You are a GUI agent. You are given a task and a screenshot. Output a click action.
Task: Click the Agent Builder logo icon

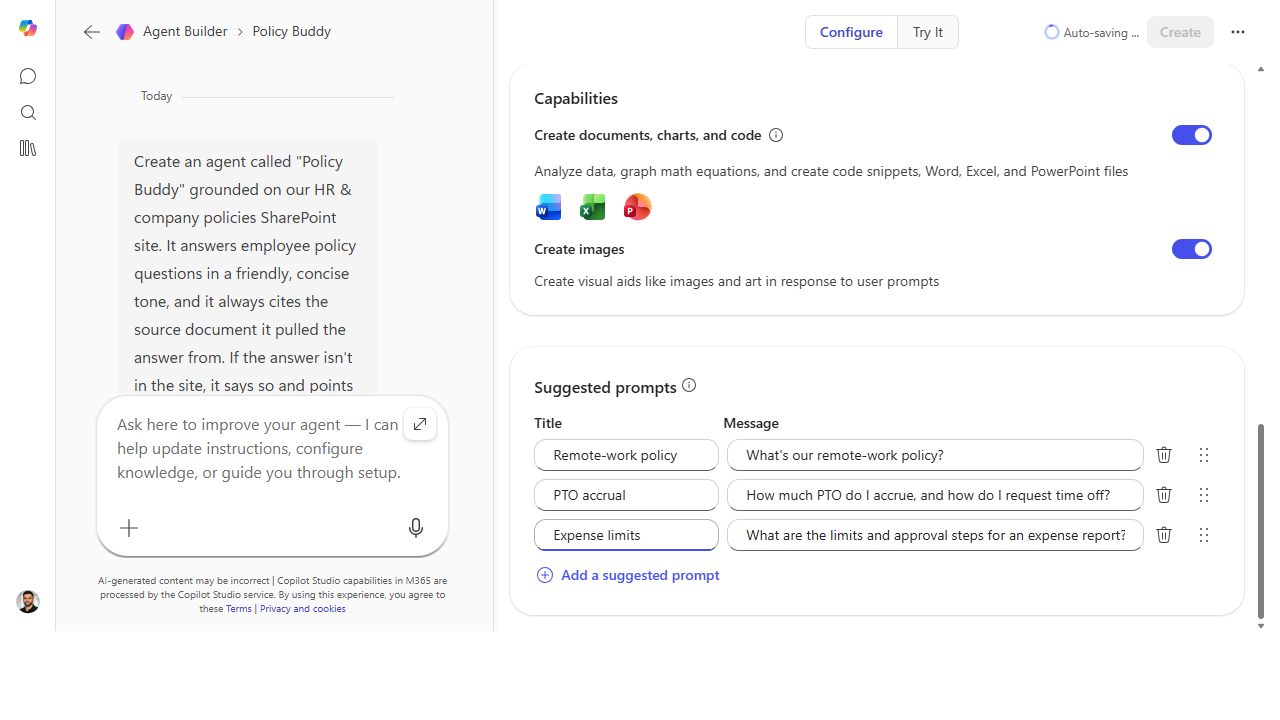tap(125, 32)
